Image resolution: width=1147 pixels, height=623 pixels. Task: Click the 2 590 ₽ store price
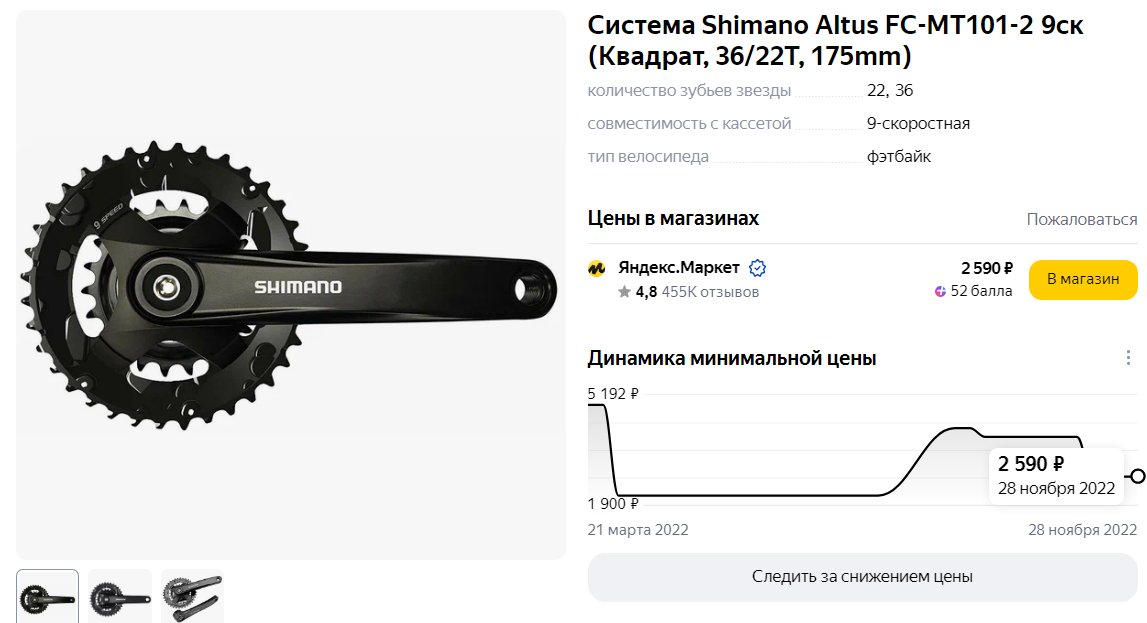(x=987, y=268)
